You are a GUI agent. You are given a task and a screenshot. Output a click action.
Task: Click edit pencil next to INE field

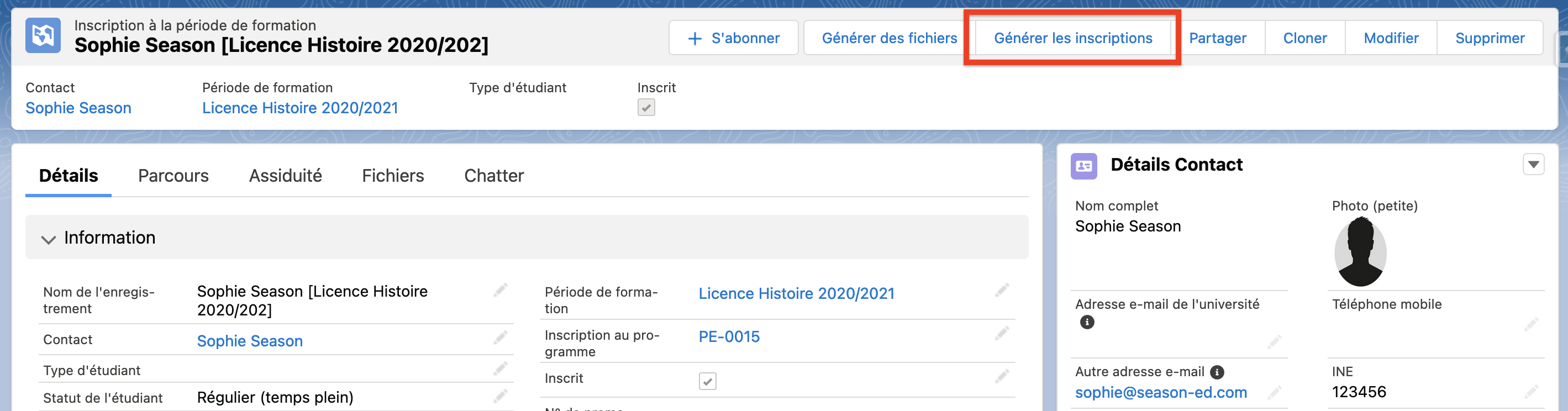tap(1532, 391)
